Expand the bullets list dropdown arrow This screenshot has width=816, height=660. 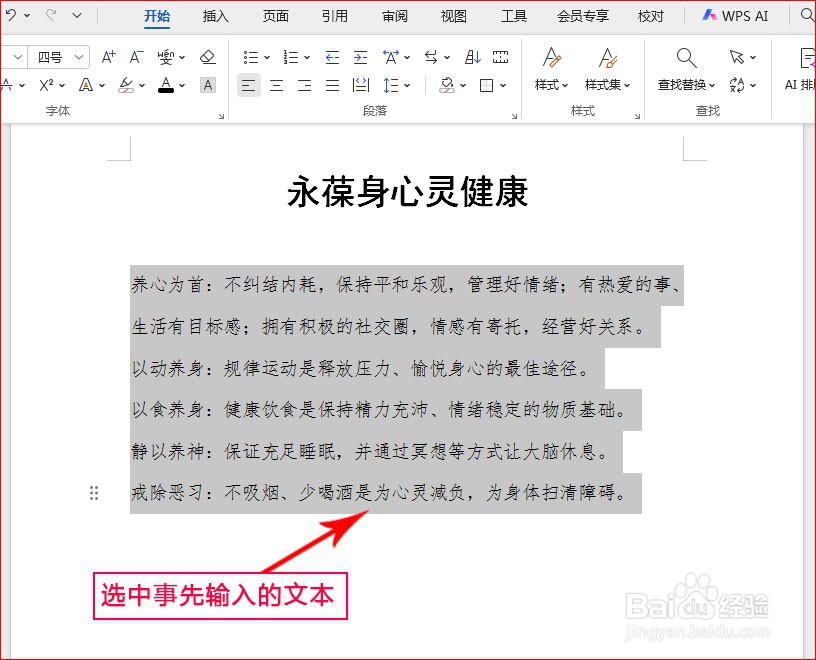tap(266, 57)
